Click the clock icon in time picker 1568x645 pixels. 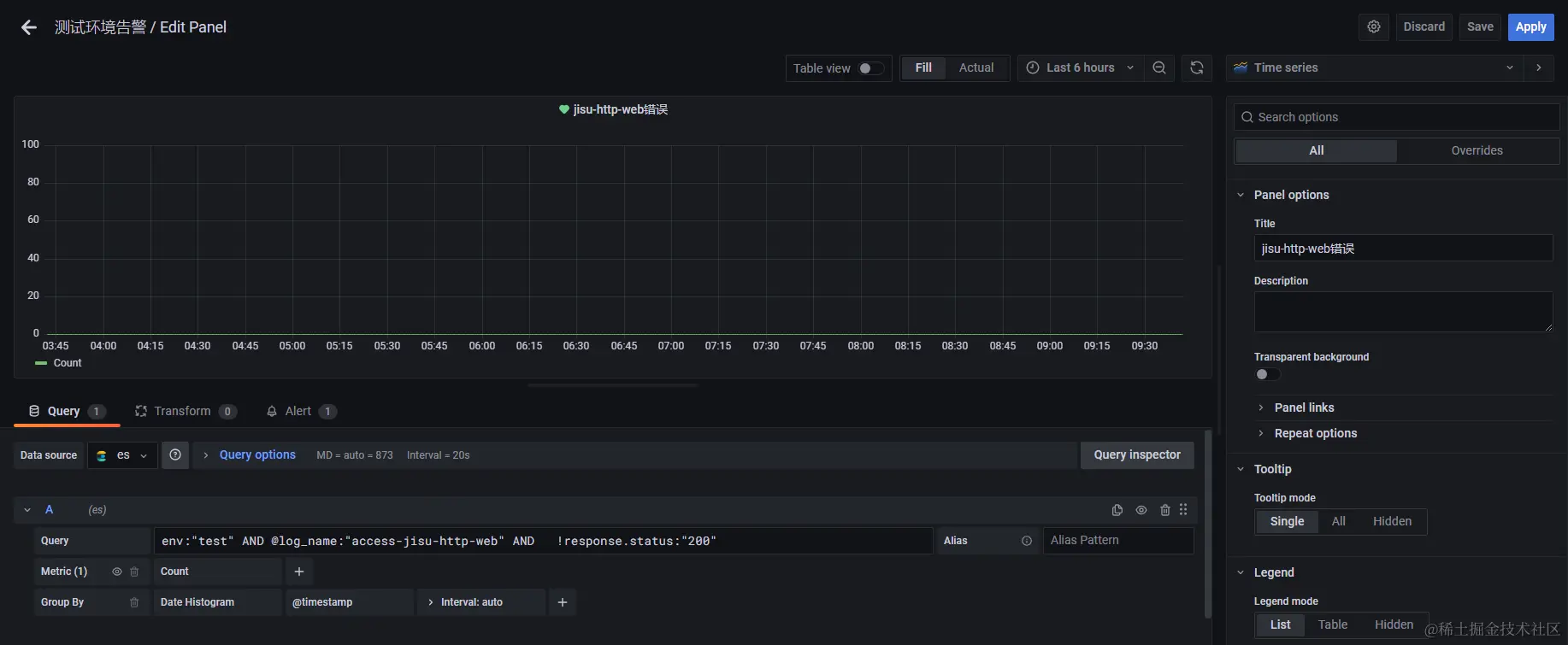click(1033, 67)
